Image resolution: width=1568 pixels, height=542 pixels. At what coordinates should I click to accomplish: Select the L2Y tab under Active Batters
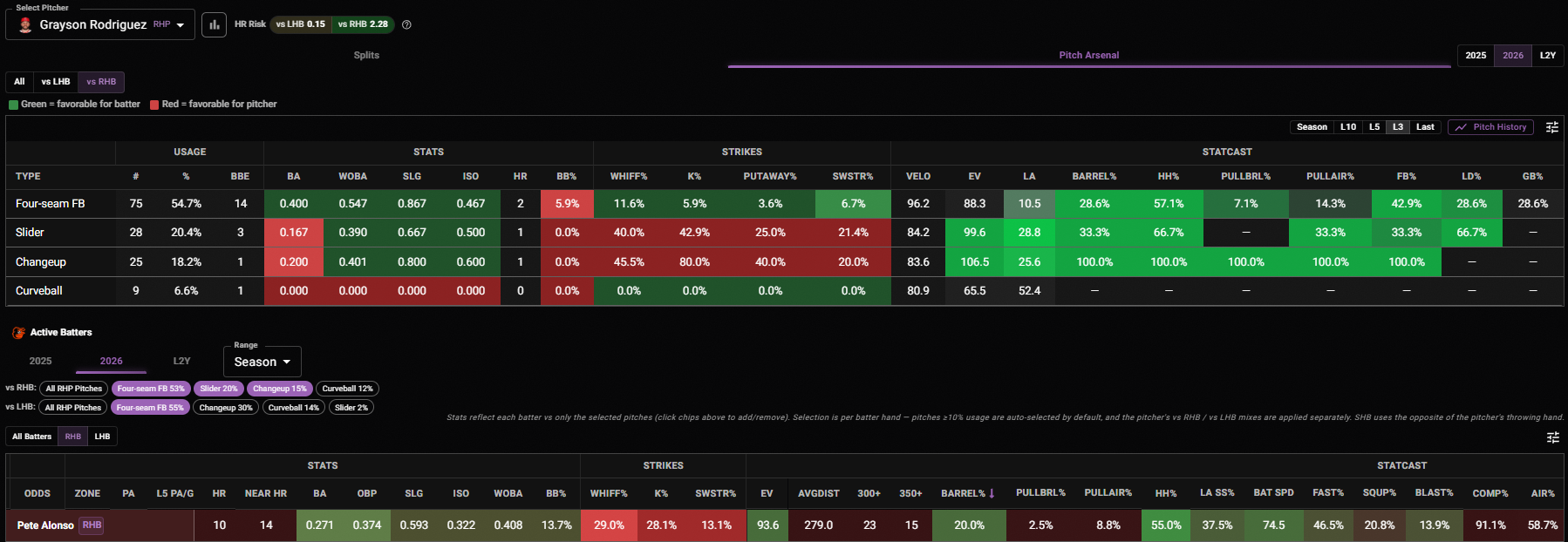pyautogui.click(x=181, y=361)
